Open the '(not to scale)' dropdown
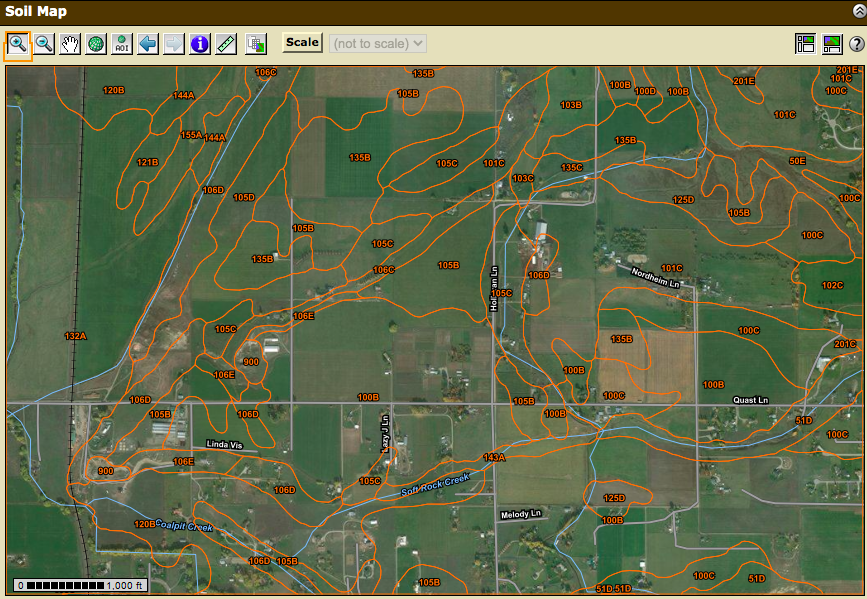The height and width of the screenshot is (599, 867). click(378, 43)
